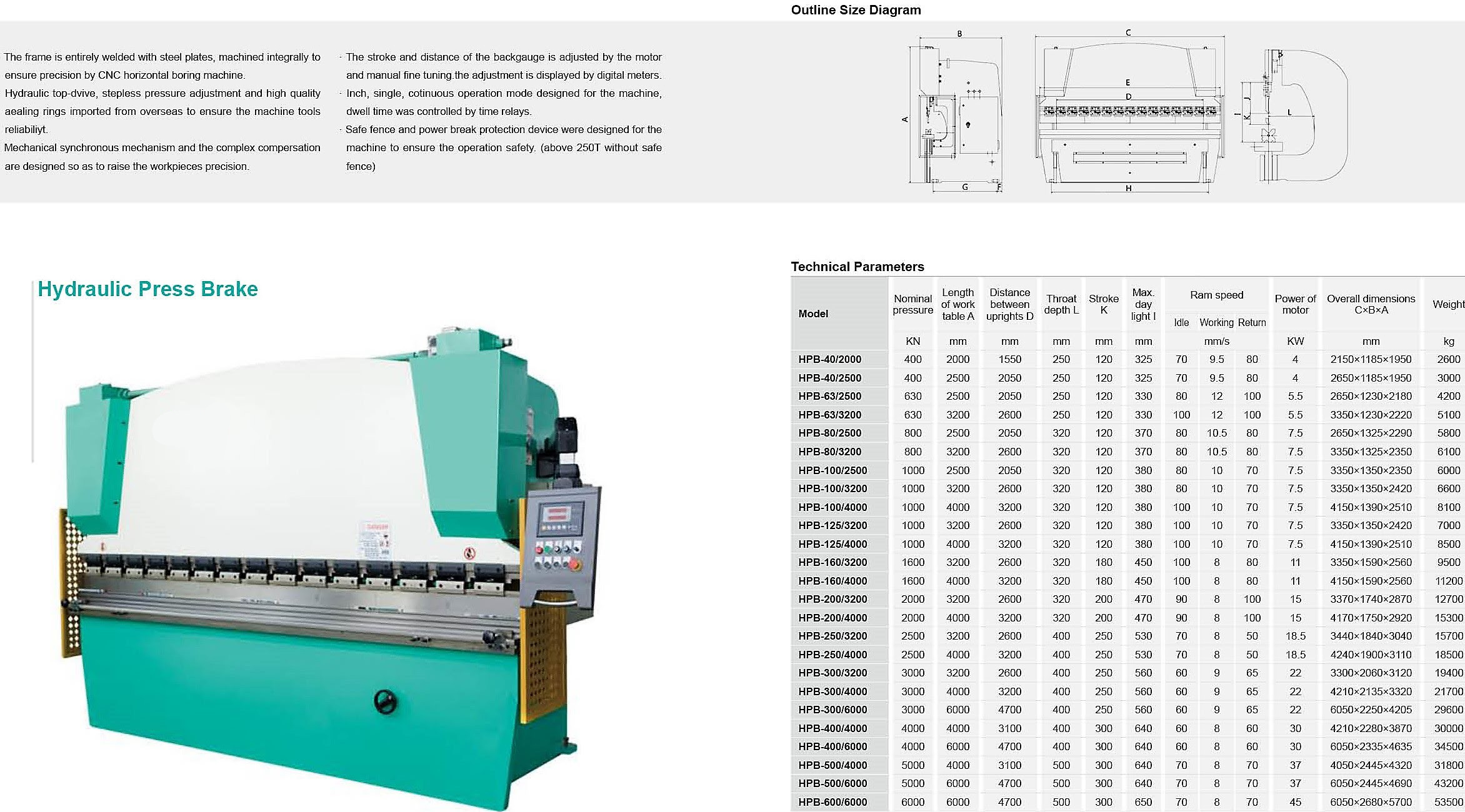Click the green press brake product photo
Viewport: 1465px width, 812px height.
point(312,562)
